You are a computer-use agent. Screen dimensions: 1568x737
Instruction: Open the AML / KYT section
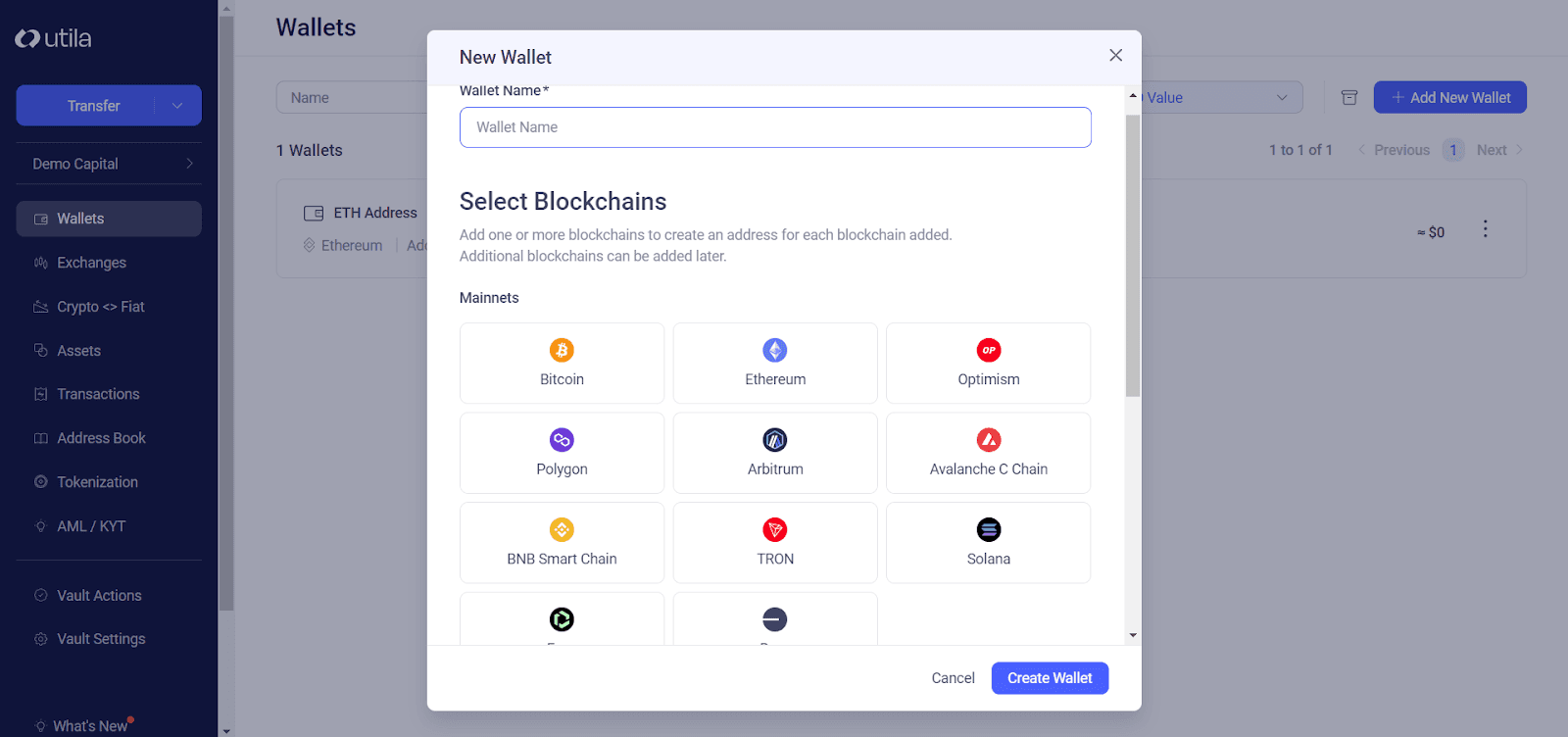click(x=90, y=525)
